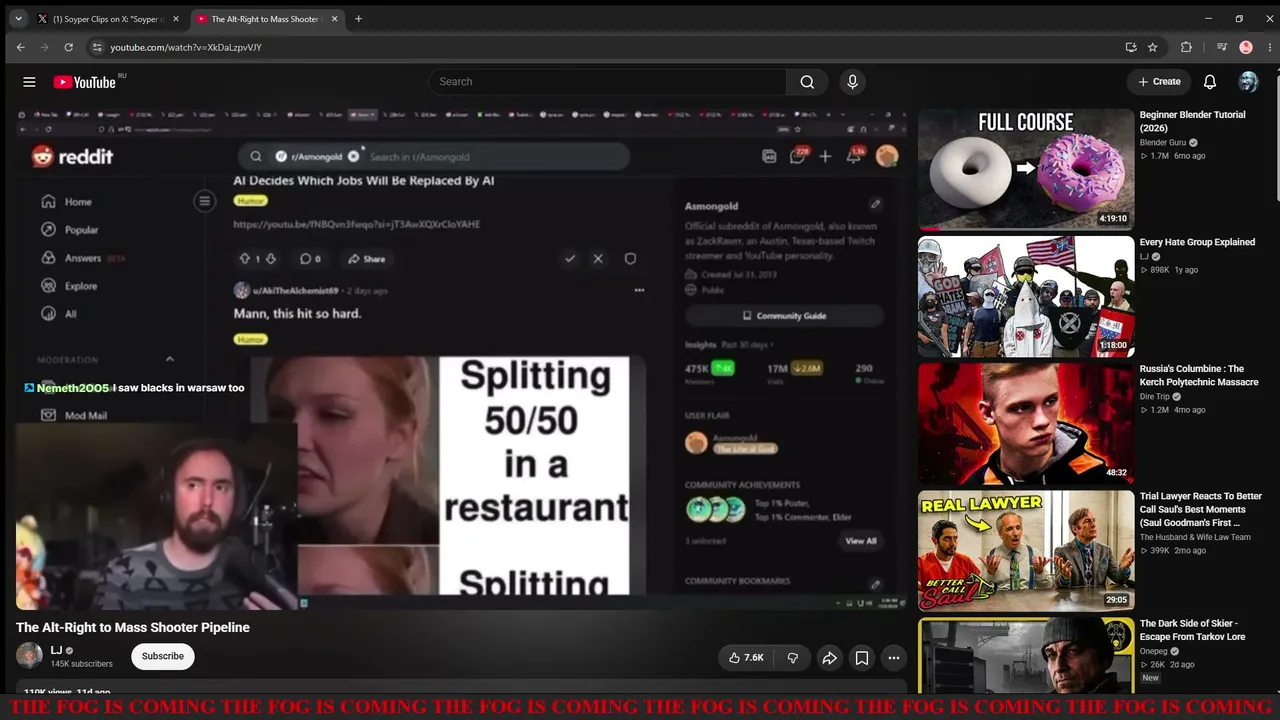Visit Blender Guru channel link
Viewport: 1280px width, 720px height.
(x=1165, y=143)
